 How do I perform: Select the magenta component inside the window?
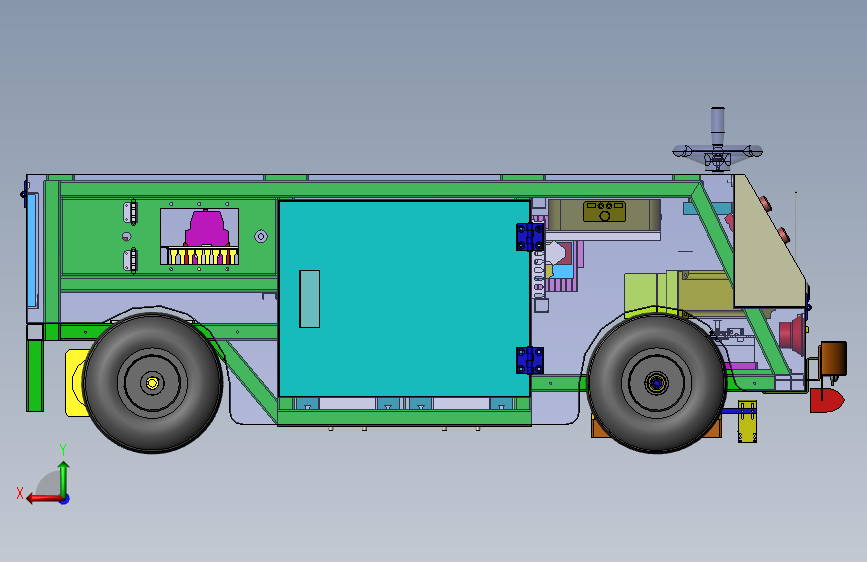pos(207,228)
